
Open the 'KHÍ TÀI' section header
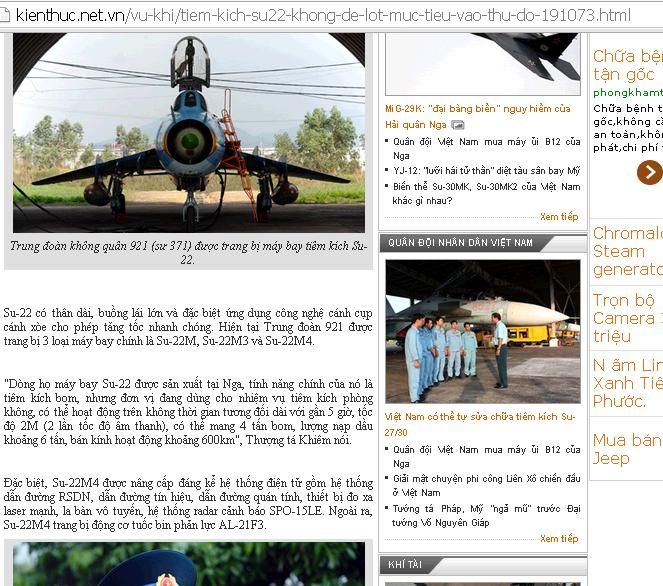click(405, 564)
